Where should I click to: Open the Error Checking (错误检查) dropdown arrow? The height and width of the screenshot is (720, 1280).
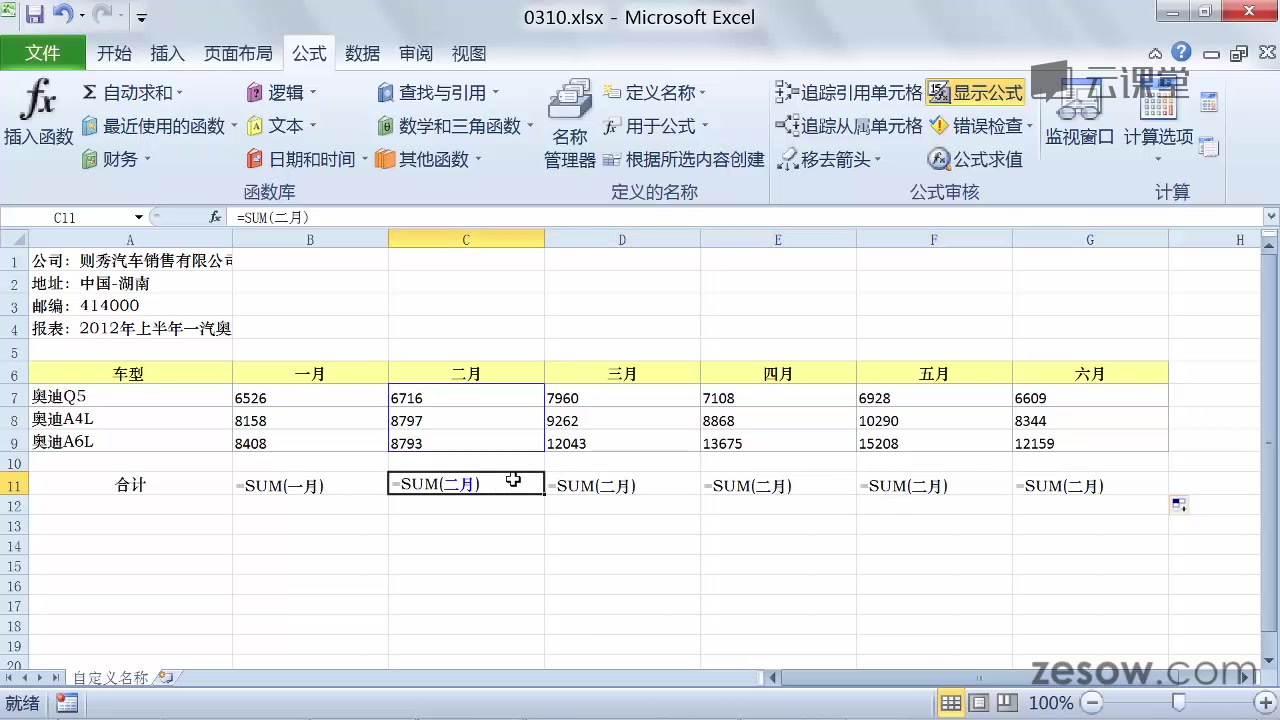1029,126
